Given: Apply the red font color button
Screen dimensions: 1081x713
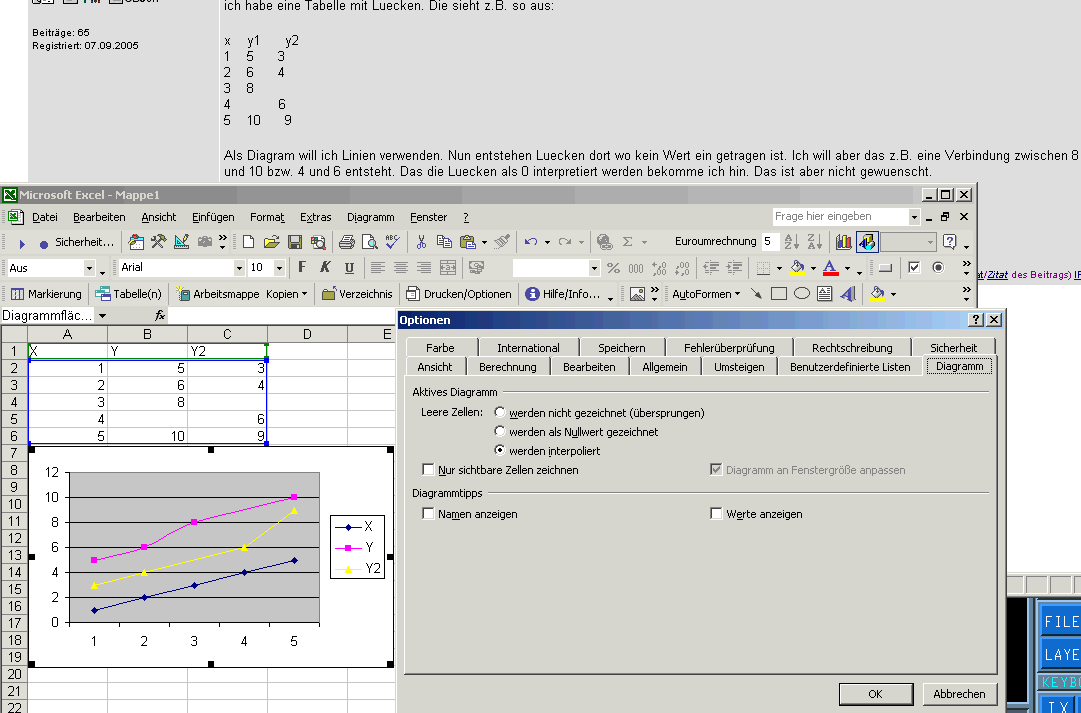Looking at the screenshot, I should pyautogui.click(x=831, y=268).
